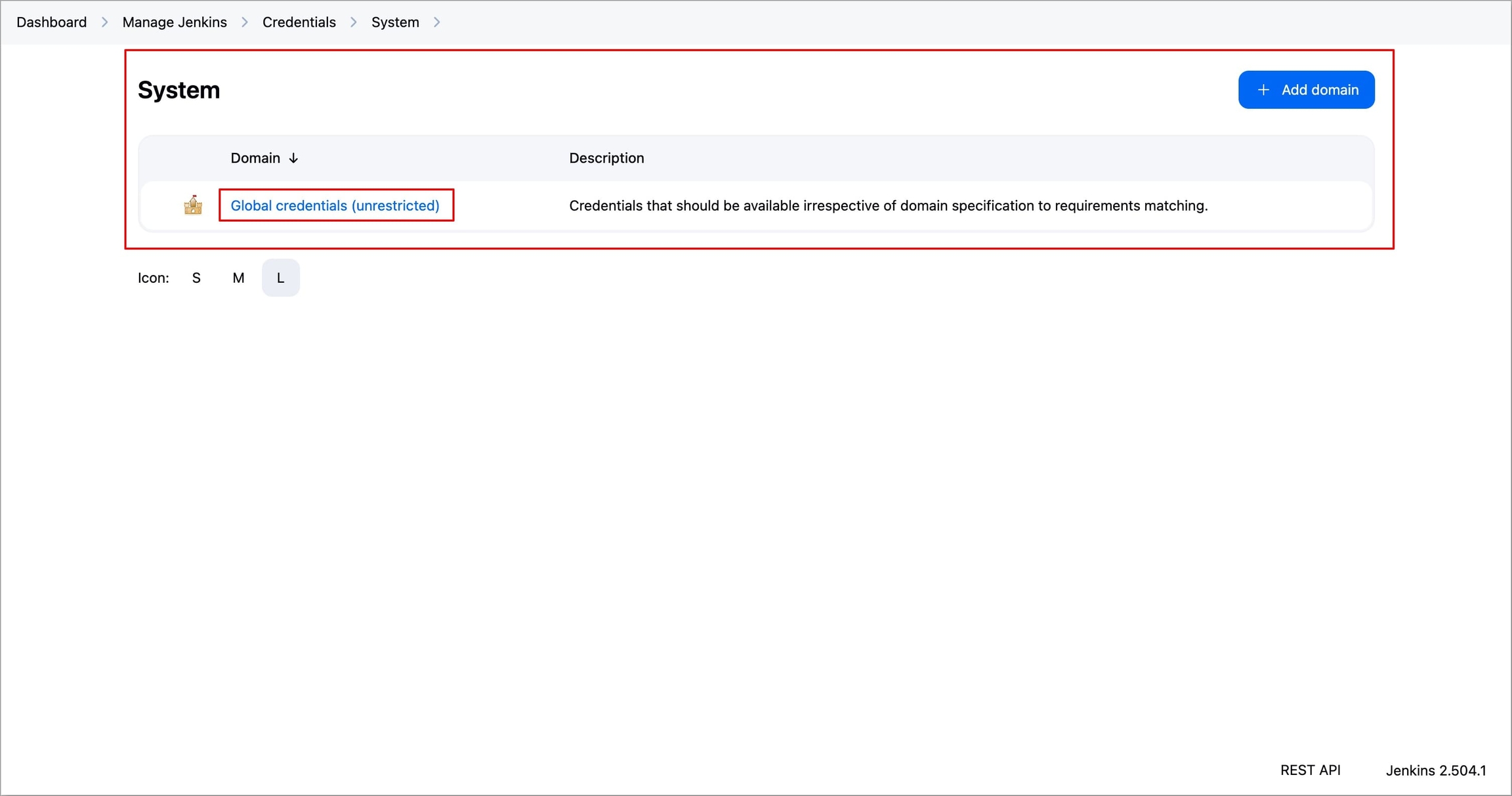
Task: Click Jenkins 2.504.1 version label
Action: tap(1435, 770)
